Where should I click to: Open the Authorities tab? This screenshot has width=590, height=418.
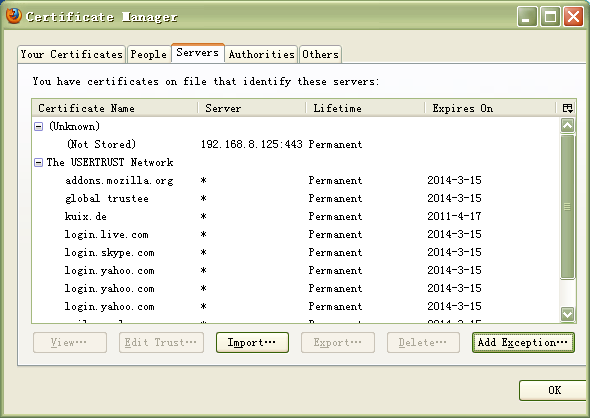click(x=262, y=54)
